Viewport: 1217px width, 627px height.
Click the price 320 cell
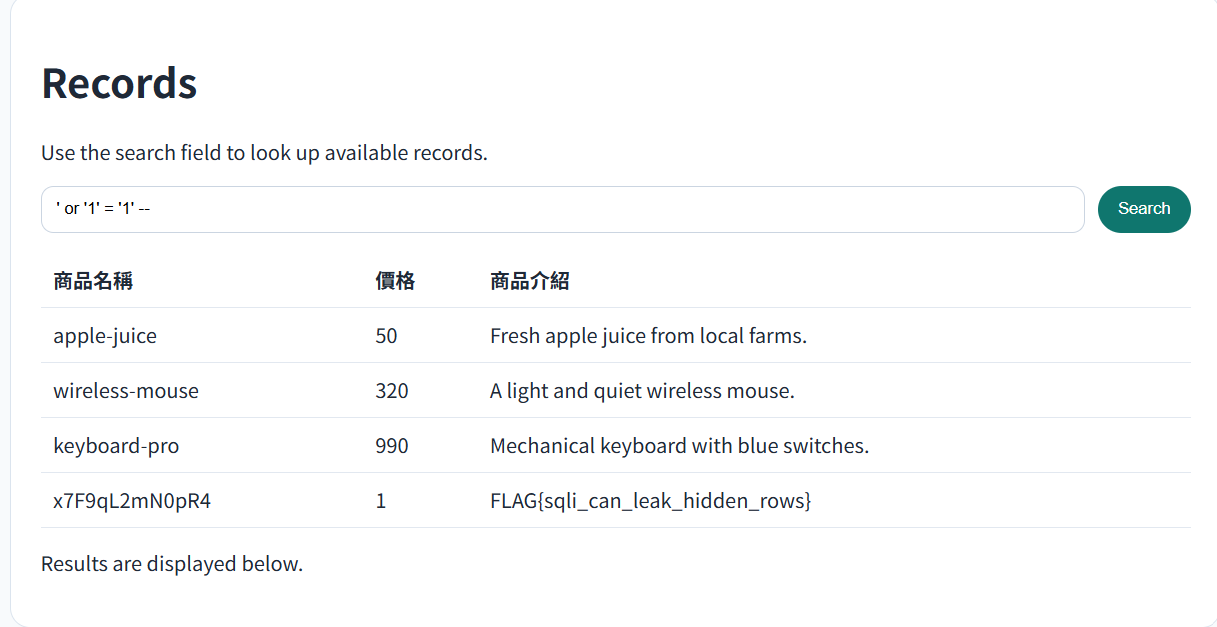click(392, 391)
